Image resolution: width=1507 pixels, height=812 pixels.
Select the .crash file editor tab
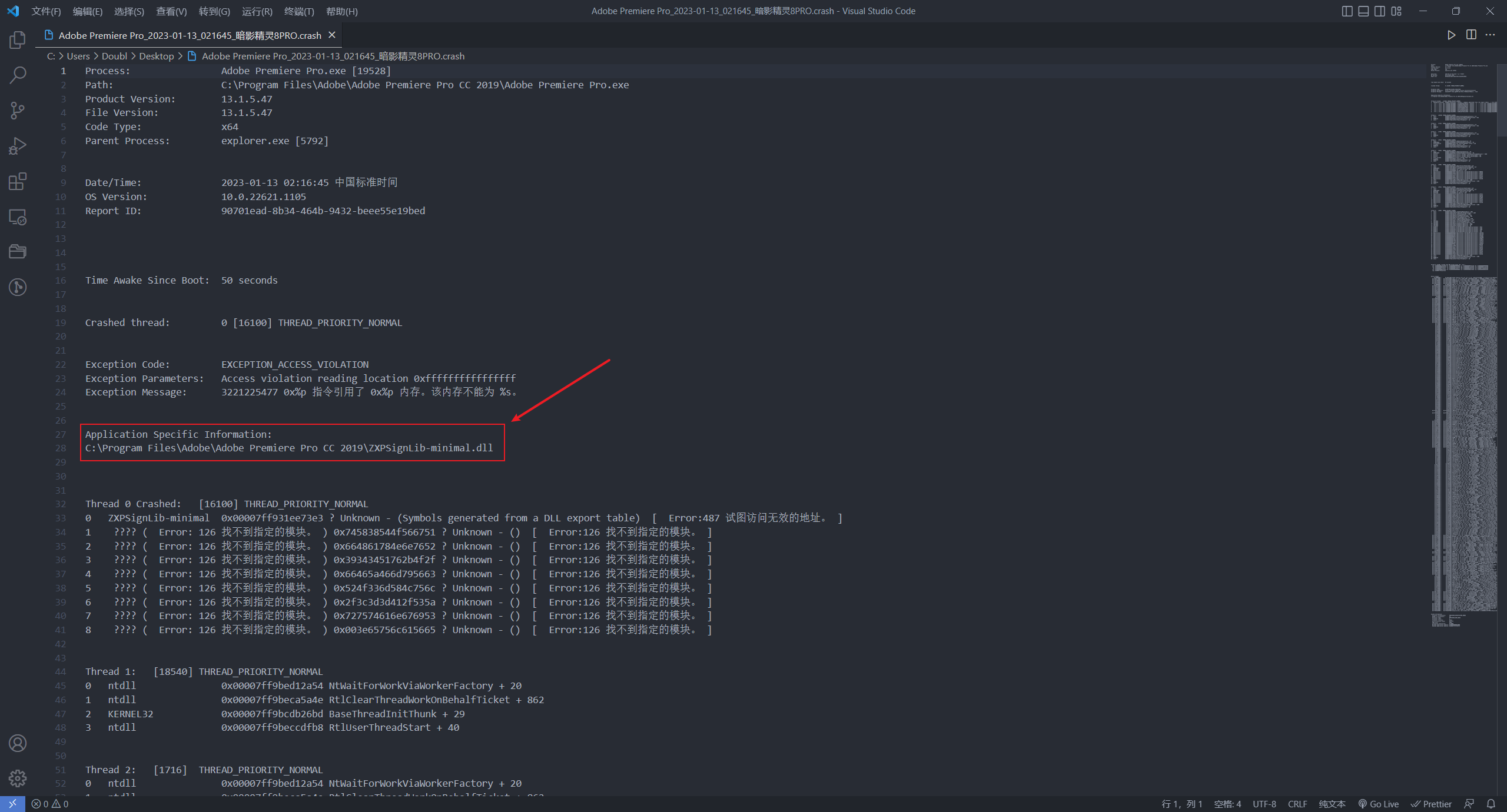point(190,35)
